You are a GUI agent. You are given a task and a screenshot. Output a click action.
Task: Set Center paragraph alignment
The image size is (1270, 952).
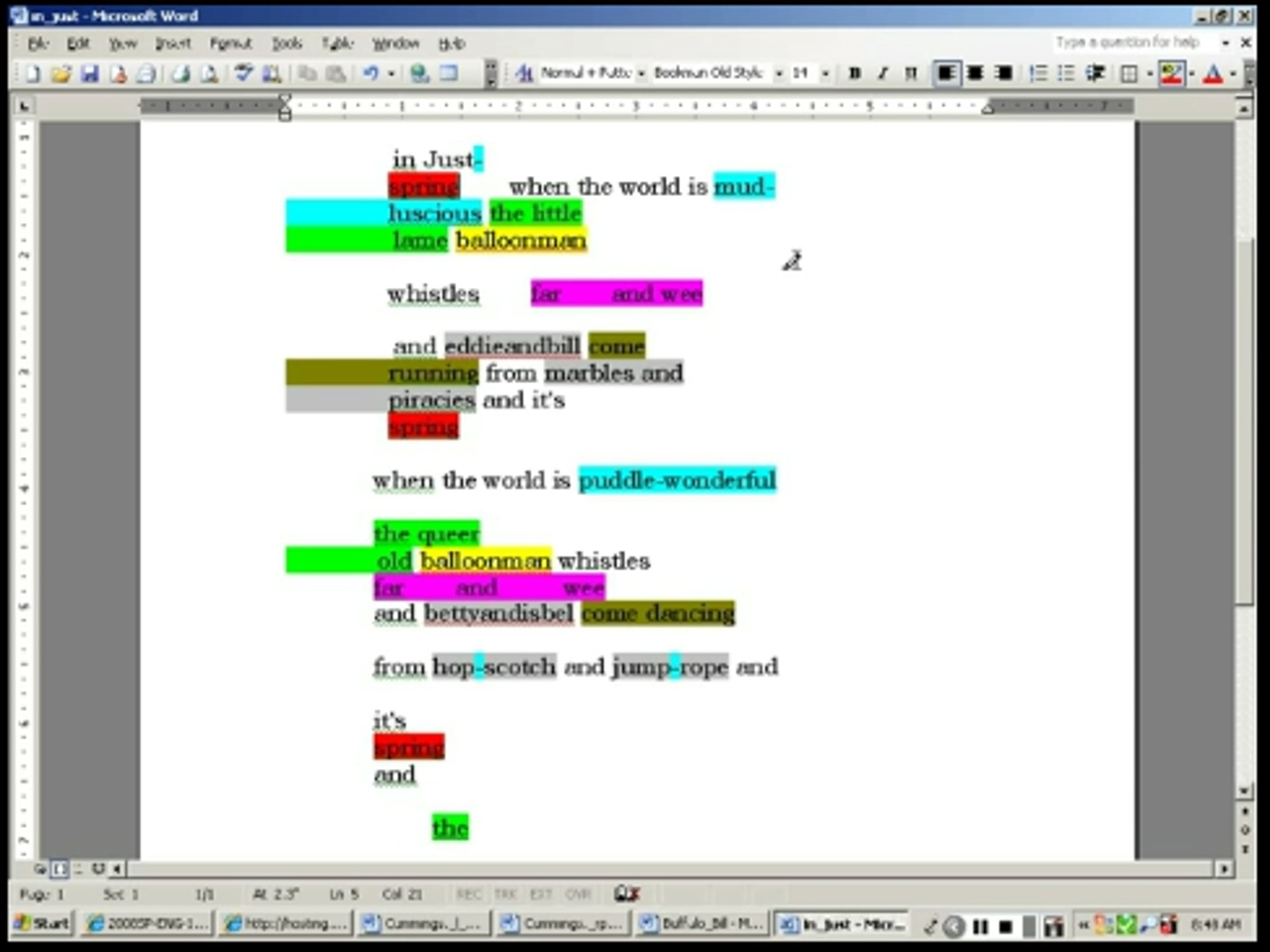click(975, 74)
